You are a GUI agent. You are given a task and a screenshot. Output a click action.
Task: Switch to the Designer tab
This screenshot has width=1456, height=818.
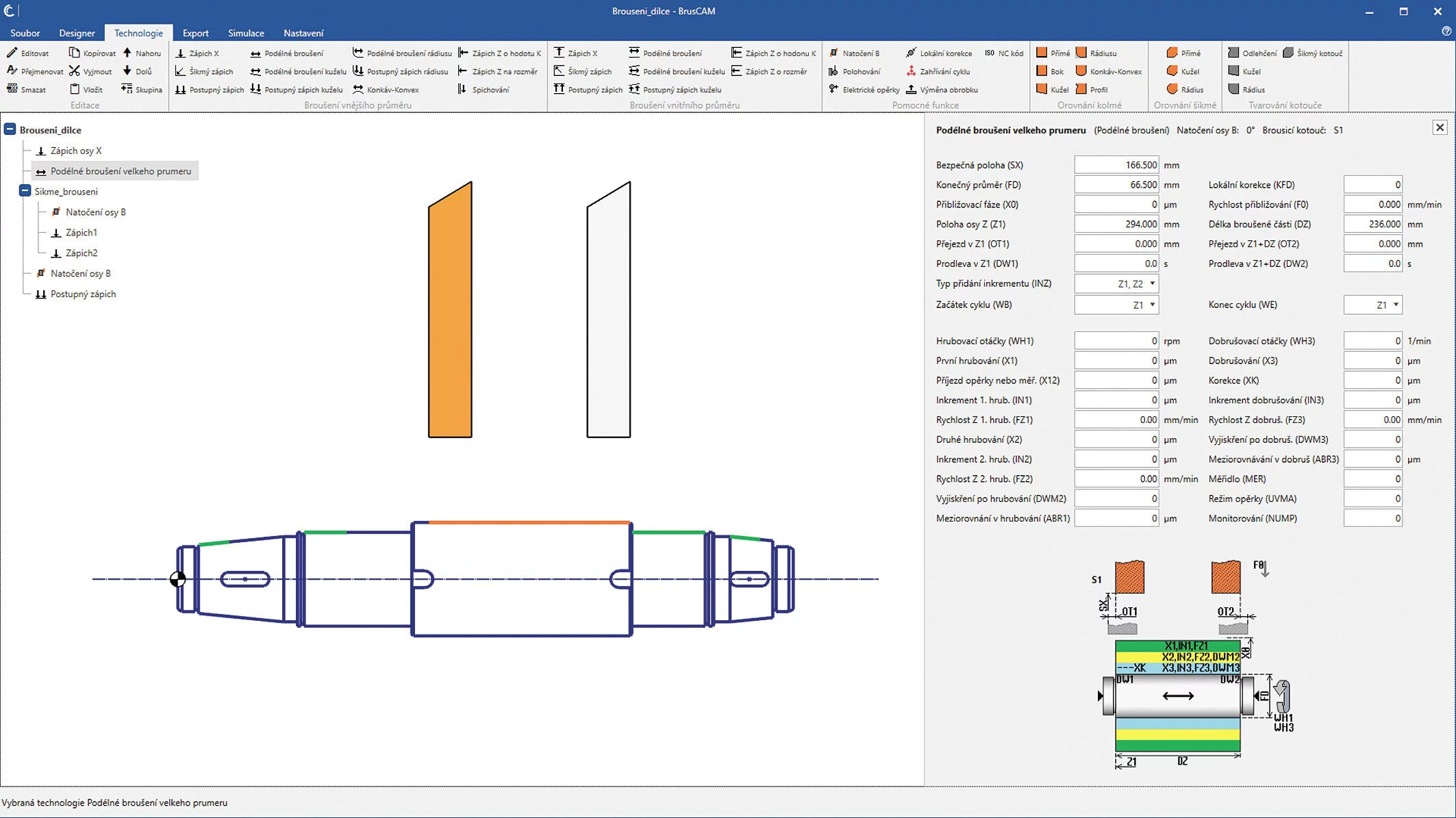coord(77,33)
